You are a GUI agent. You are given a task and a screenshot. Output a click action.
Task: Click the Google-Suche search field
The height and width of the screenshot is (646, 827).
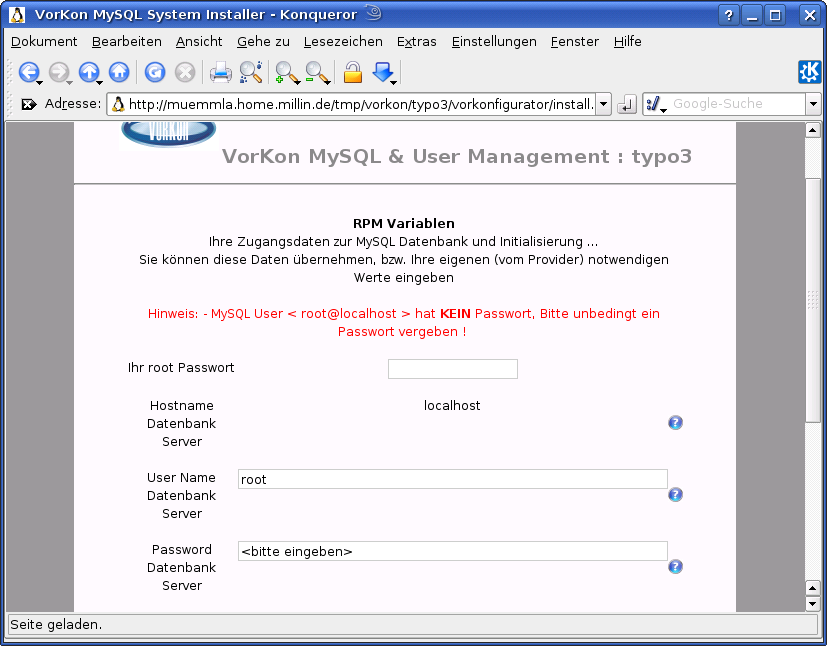[737, 104]
